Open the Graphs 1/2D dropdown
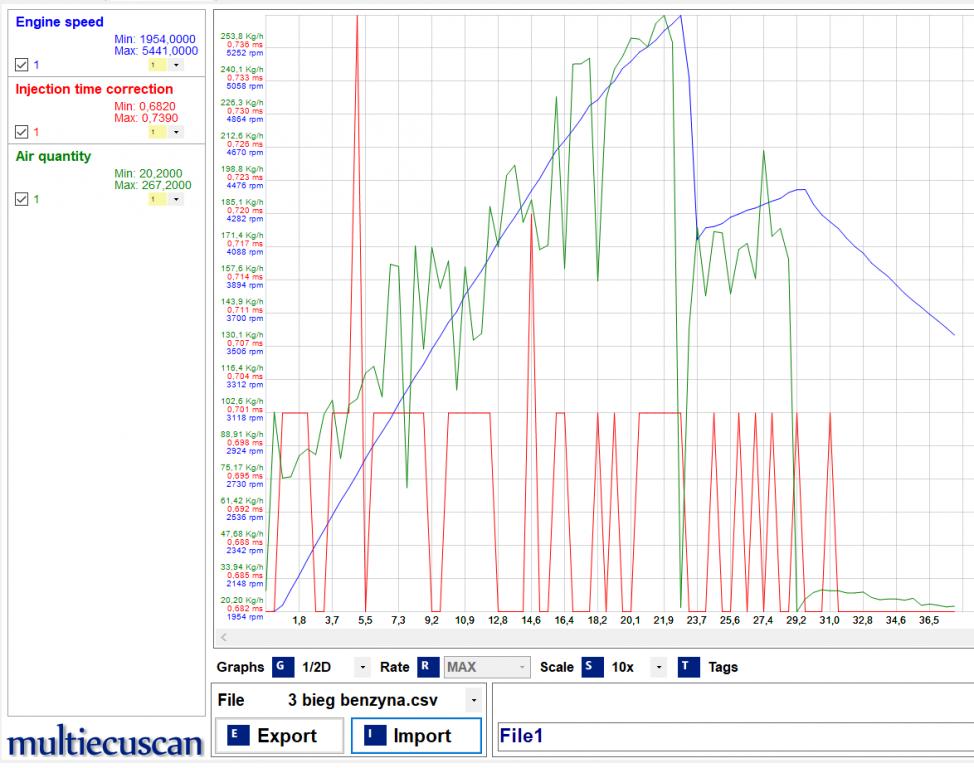The width and height of the screenshot is (974, 768). click(362, 667)
